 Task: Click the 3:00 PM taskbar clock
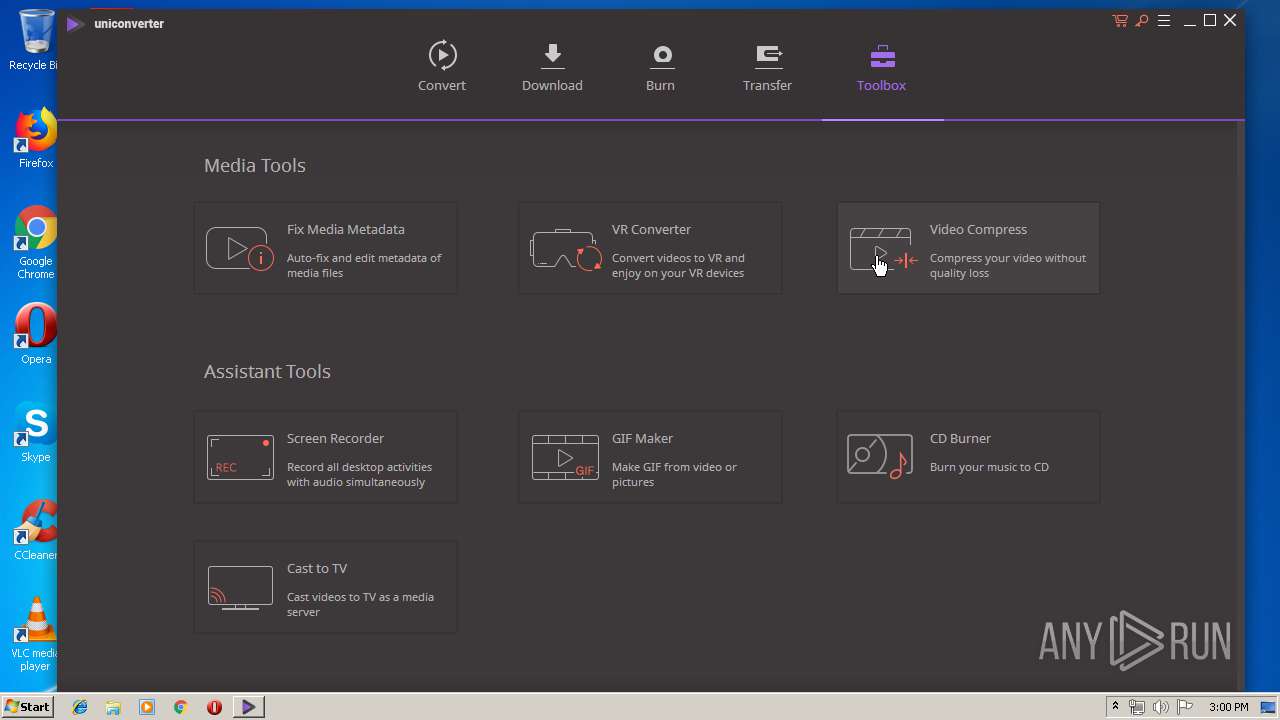pyautogui.click(x=1228, y=707)
